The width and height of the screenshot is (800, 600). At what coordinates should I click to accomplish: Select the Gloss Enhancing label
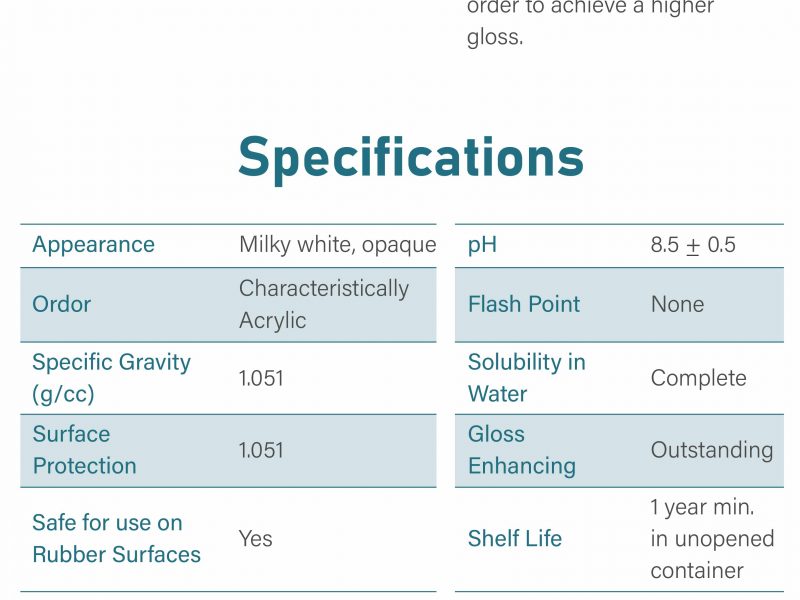[521, 450]
